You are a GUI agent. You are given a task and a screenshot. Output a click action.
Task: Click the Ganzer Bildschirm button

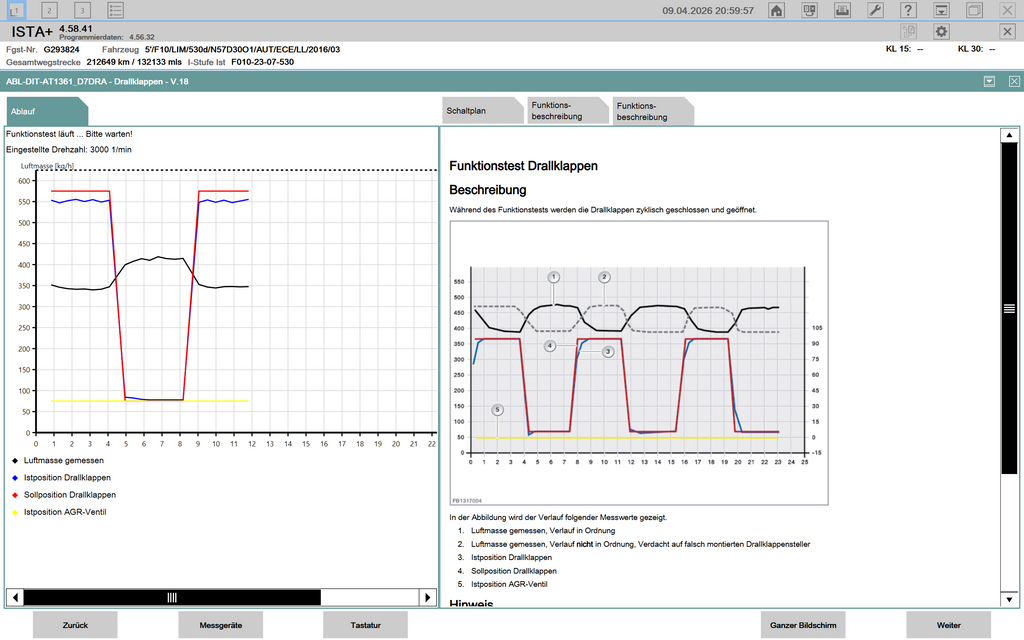coord(803,624)
